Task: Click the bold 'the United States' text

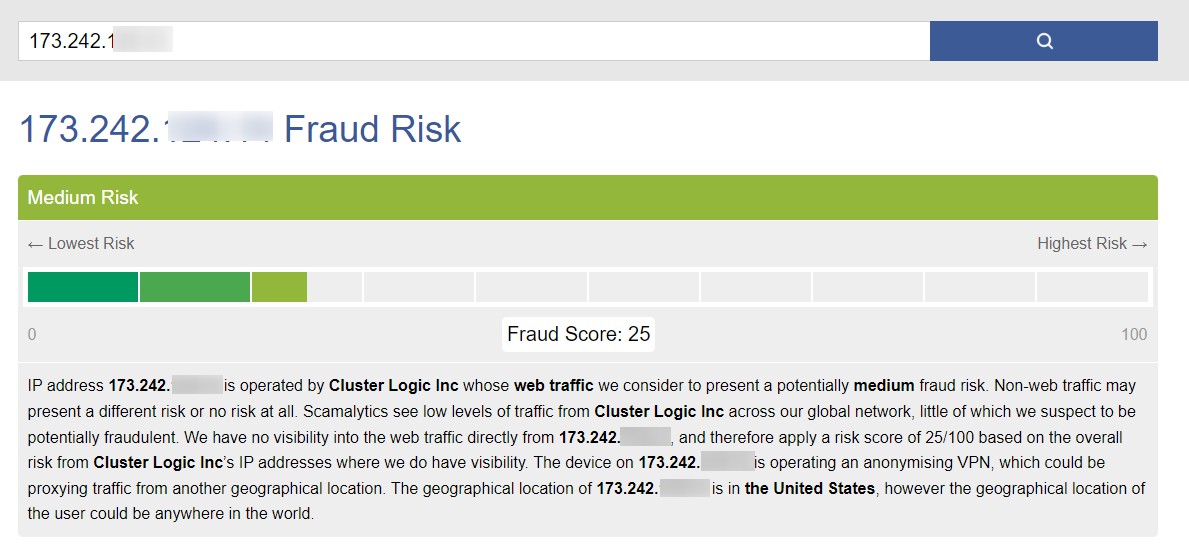Action: pyautogui.click(x=809, y=488)
